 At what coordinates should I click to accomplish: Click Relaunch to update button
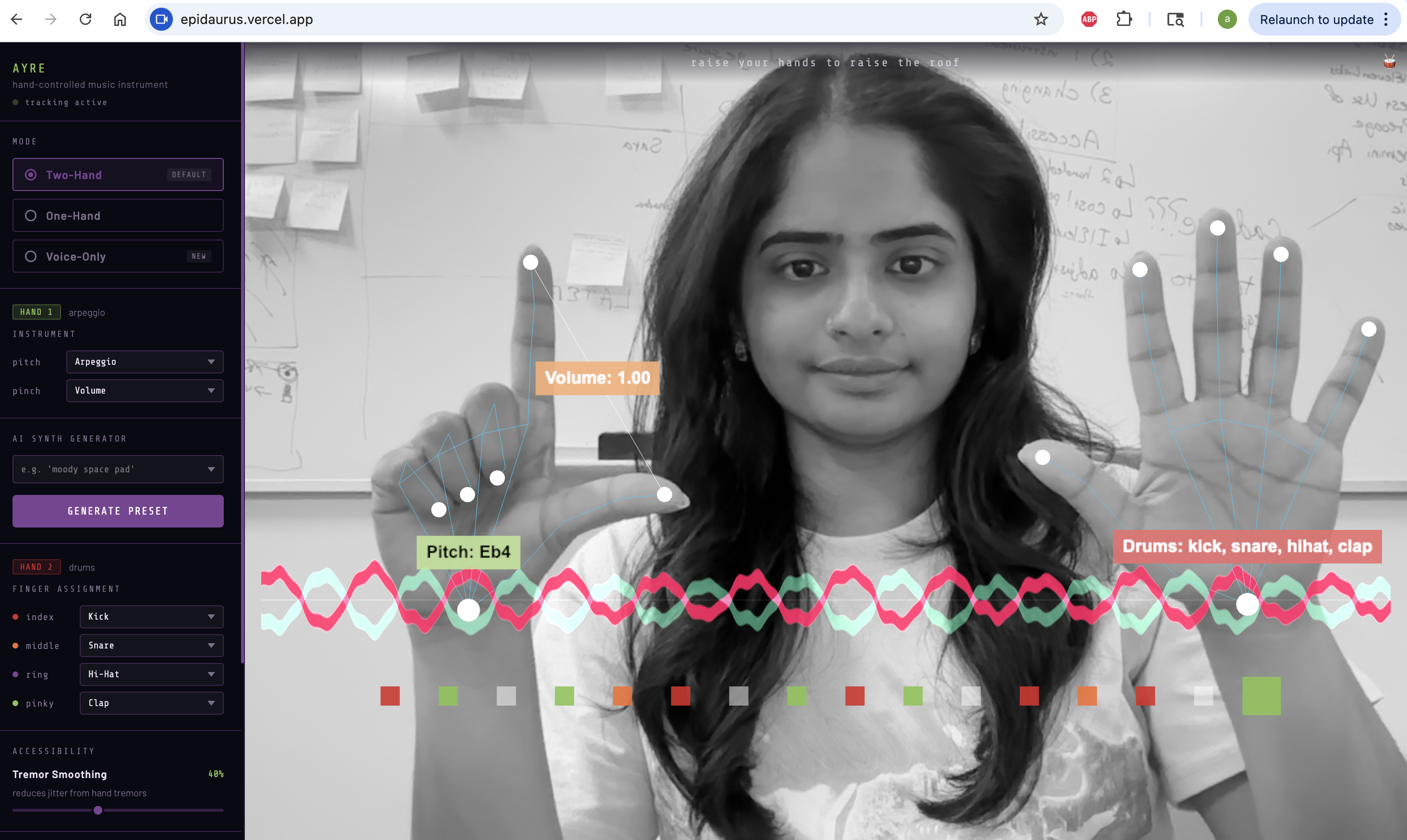1316,19
